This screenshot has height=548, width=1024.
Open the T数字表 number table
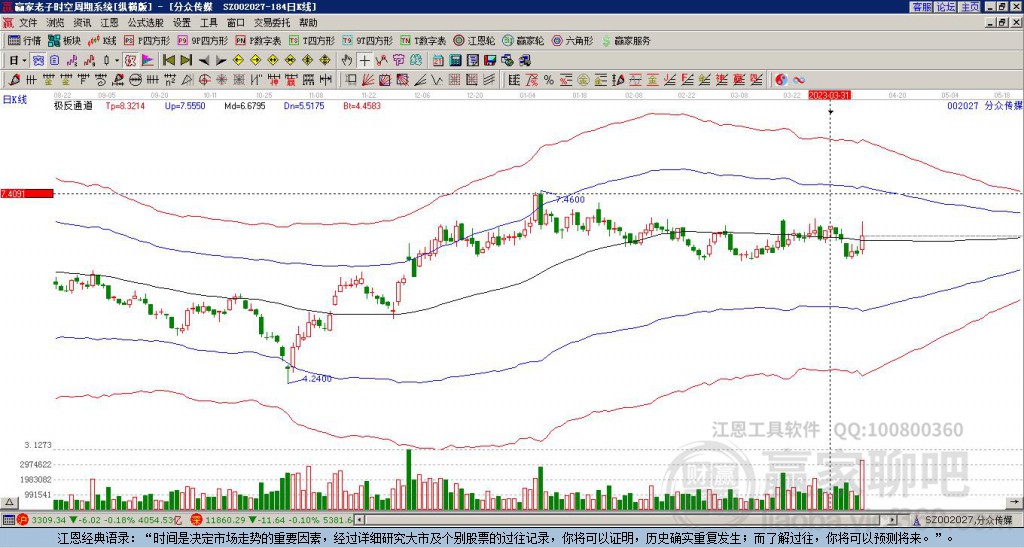pos(423,40)
